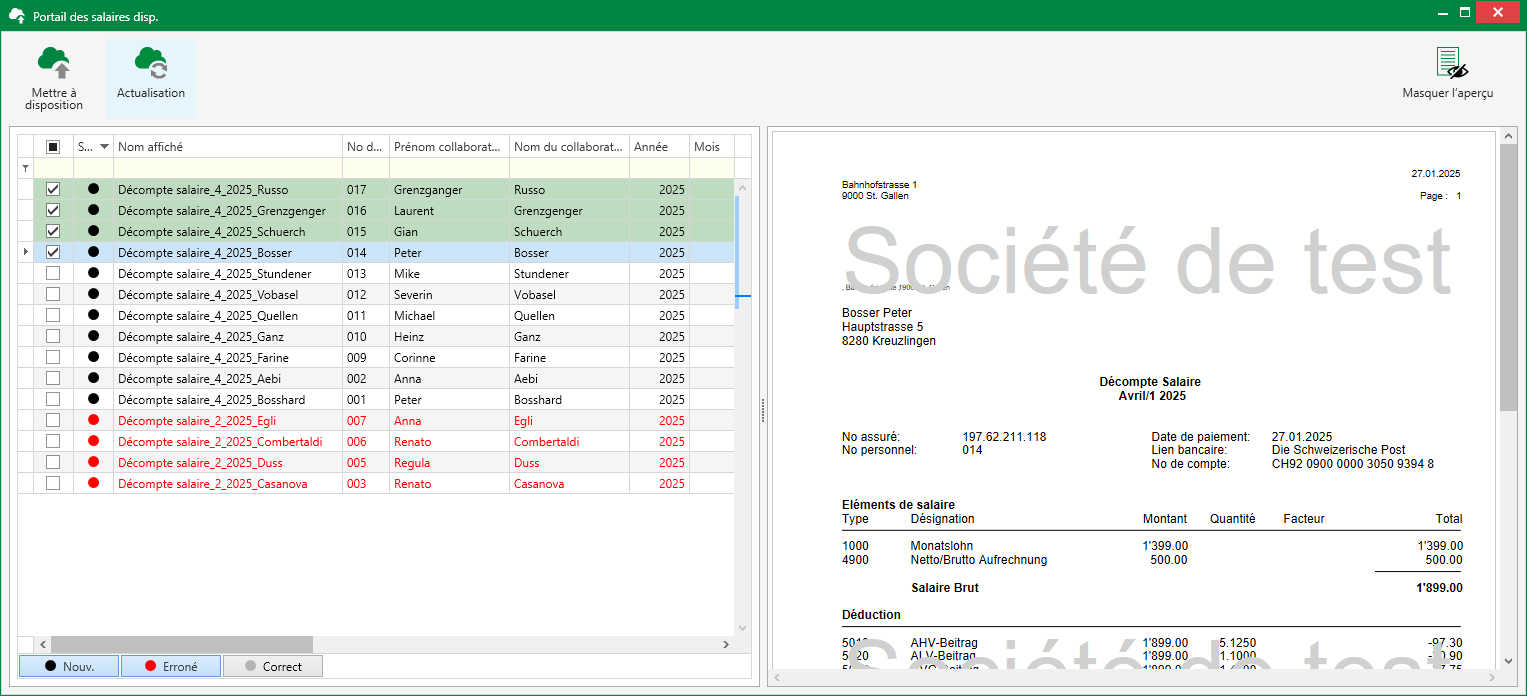Click the black status dot on the Russo row
Viewport: 1527px width, 696px height.
point(92,189)
